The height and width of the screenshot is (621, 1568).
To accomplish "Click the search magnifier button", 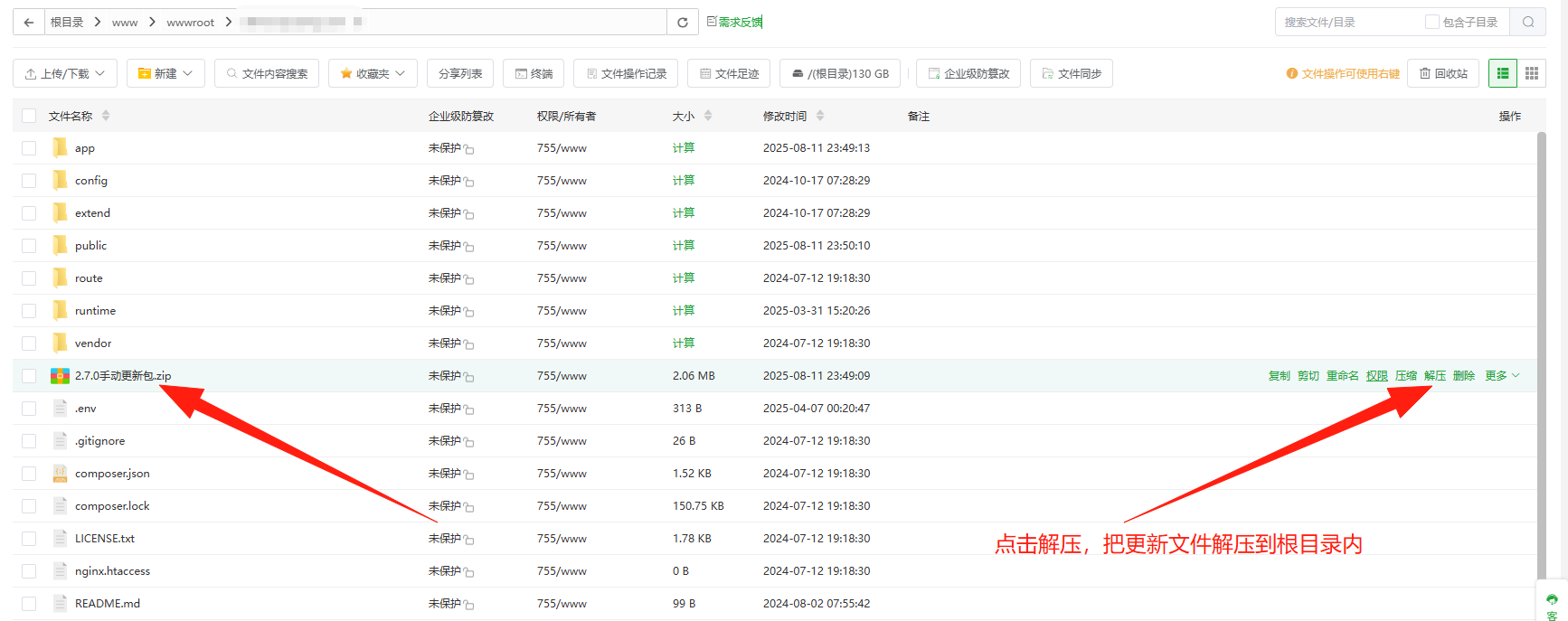I will point(1528,22).
